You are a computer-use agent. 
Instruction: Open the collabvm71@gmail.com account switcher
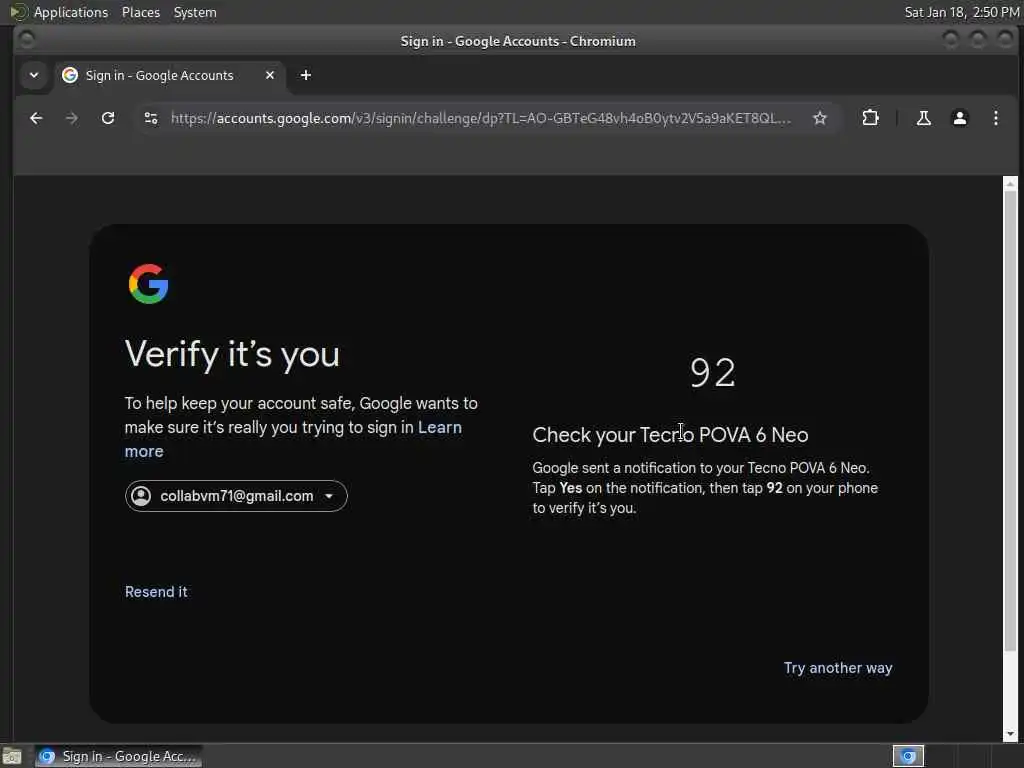pos(236,496)
